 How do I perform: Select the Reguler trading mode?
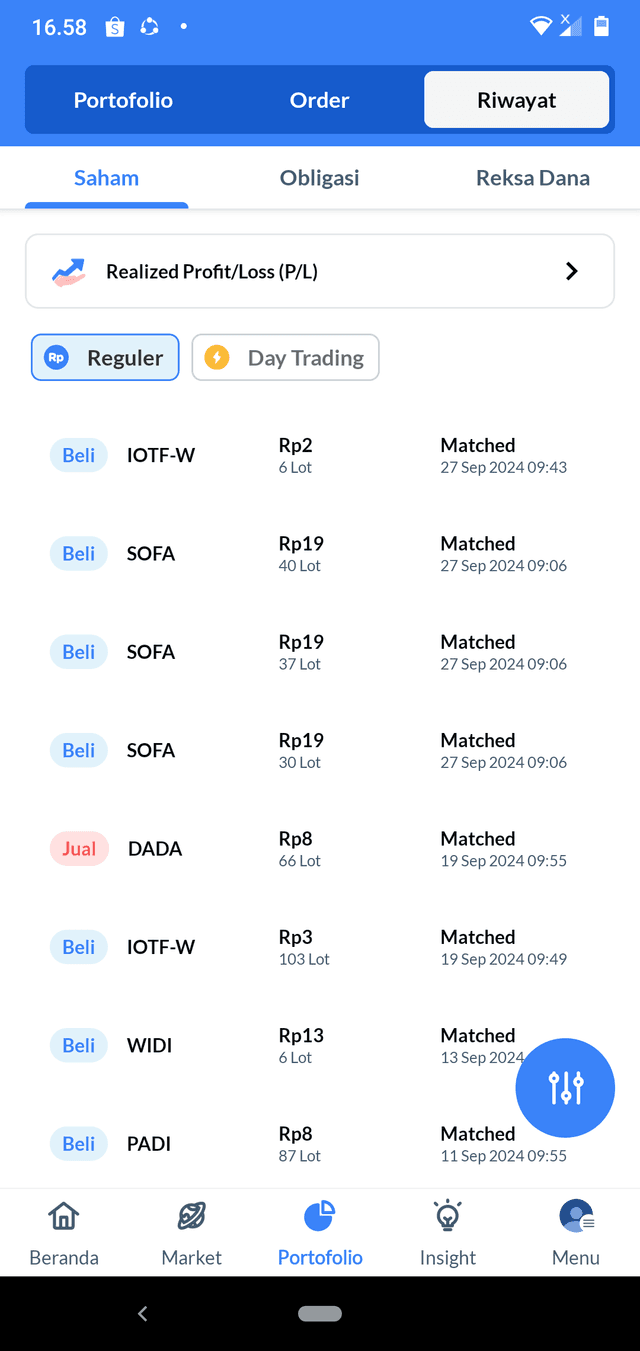105,358
